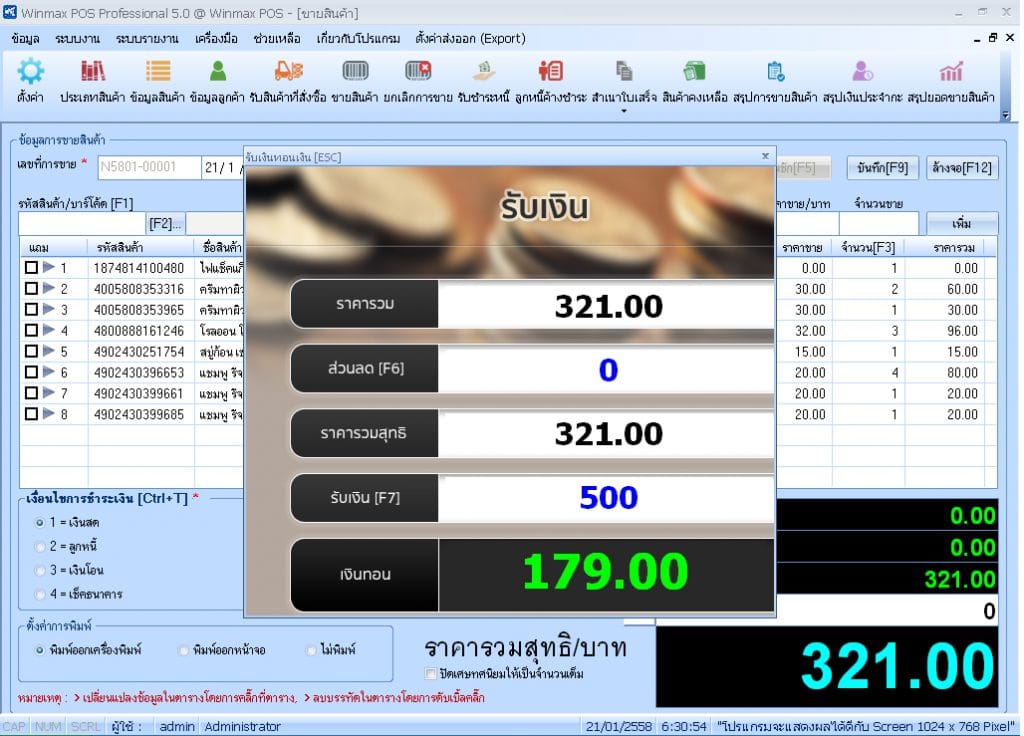This screenshot has height=736, width=1024.
Task: Click the ส่วนลด [F6] discount field
Action: 607,370
